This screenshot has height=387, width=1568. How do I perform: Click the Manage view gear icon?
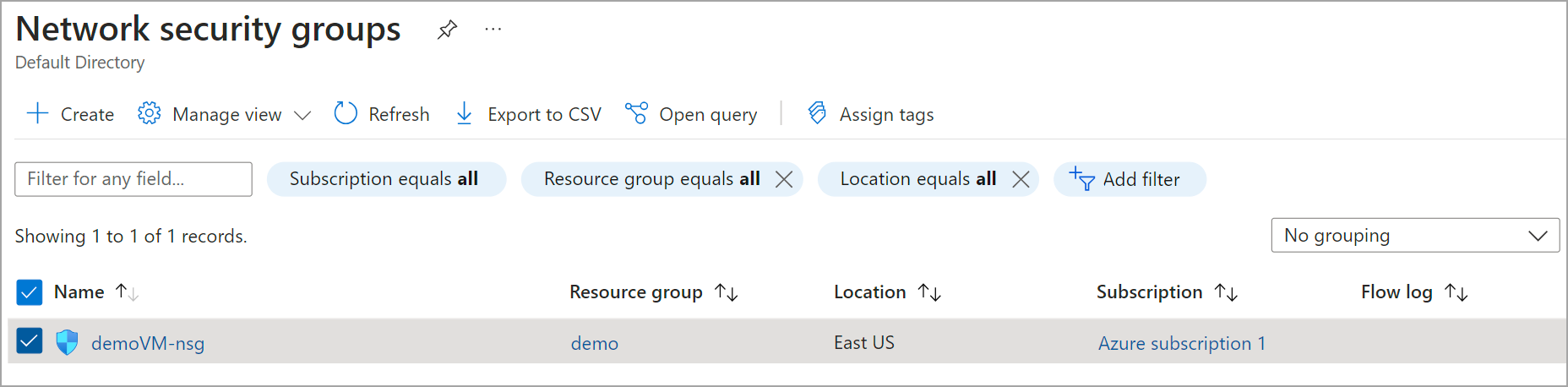150,113
